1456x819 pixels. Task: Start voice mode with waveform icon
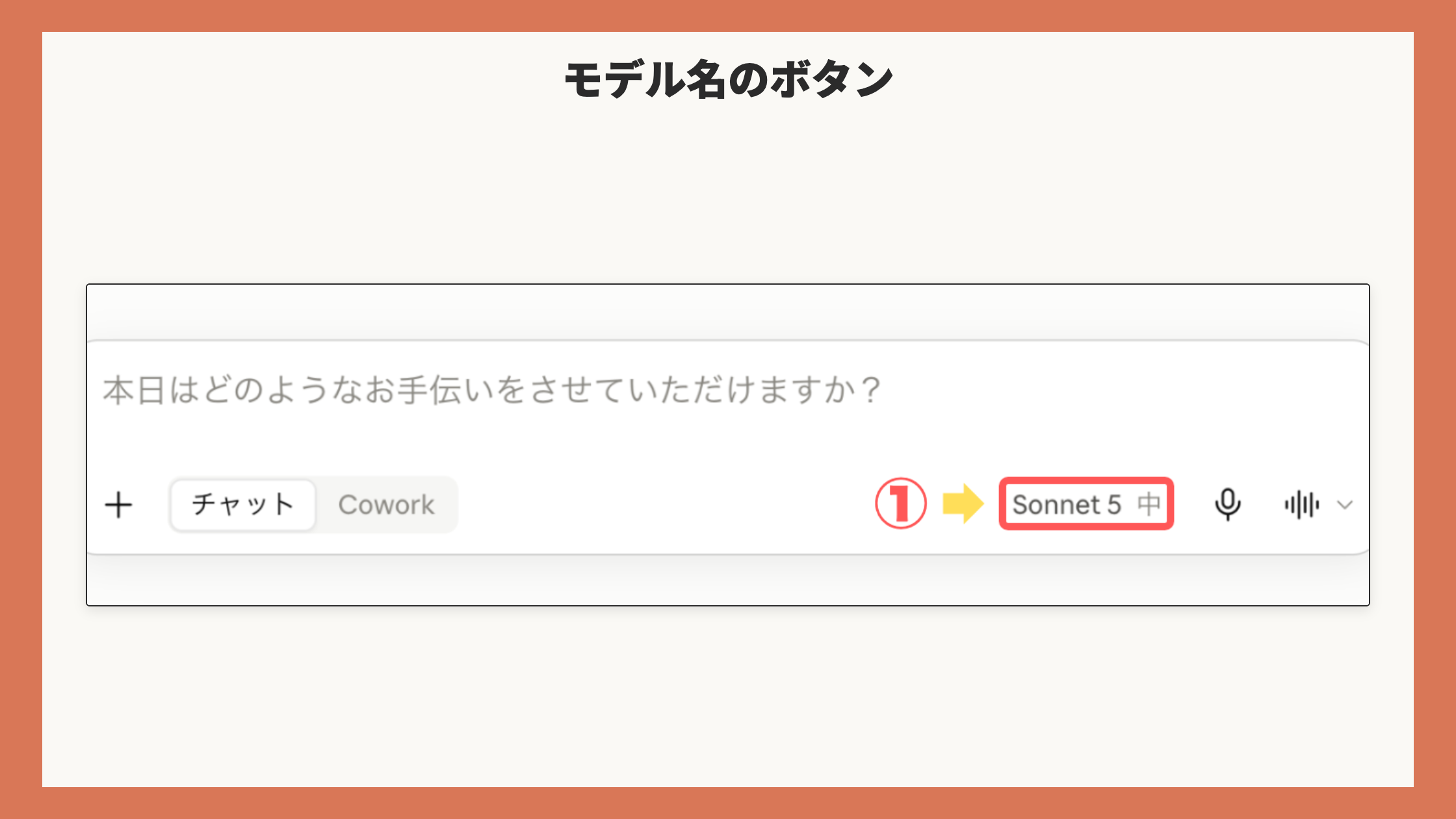click(x=1302, y=505)
